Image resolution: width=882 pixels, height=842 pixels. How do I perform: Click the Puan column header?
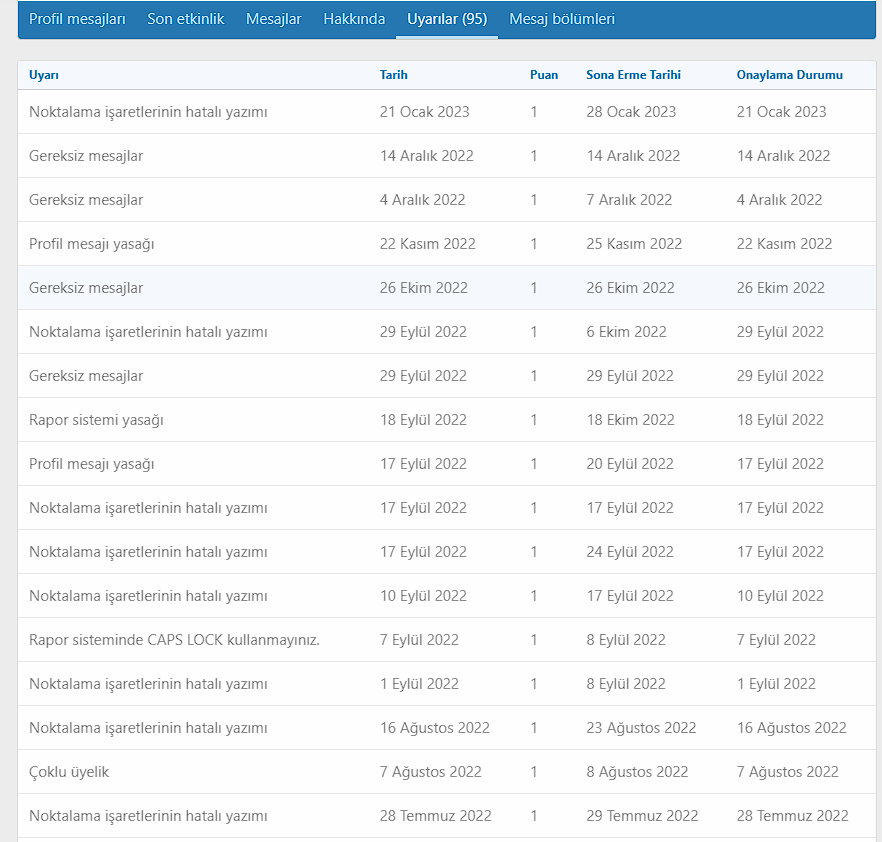(544, 75)
